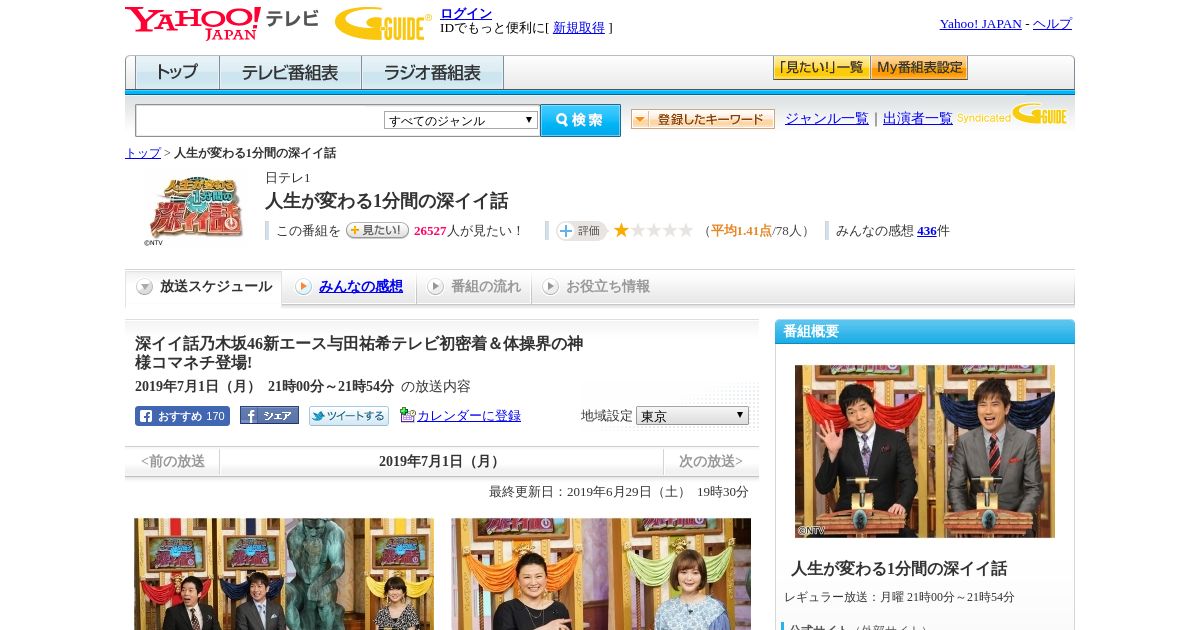Open the 出演者一覧 link
The width and height of the screenshot is (1200, 630).
click(x=918, y=118)
